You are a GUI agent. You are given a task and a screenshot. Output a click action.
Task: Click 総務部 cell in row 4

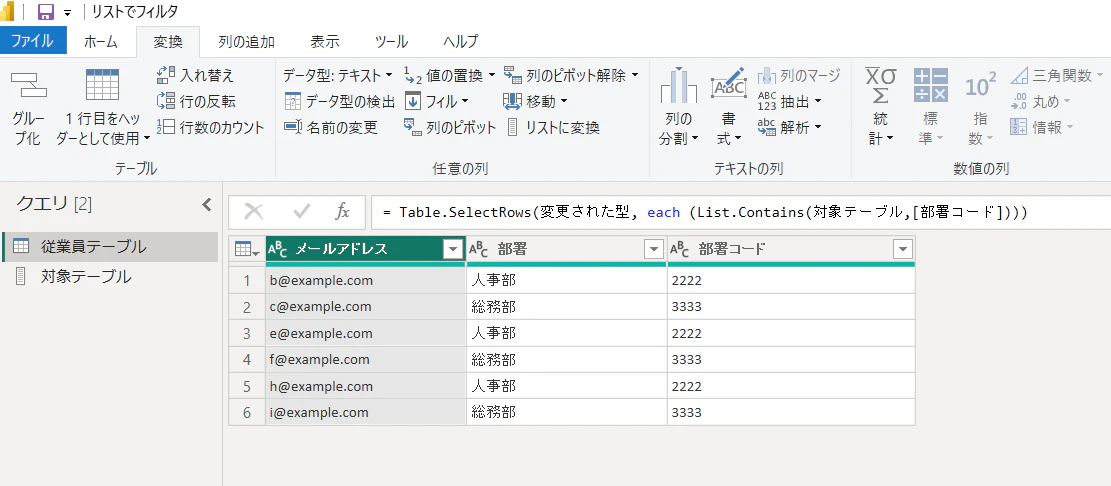[x=566, y=360]
